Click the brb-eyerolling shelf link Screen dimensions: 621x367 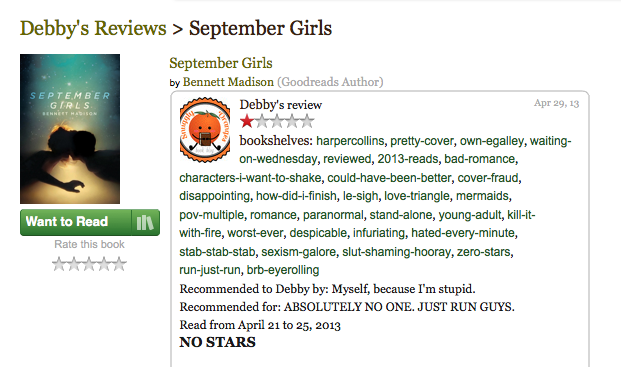(x=283, y=270)
